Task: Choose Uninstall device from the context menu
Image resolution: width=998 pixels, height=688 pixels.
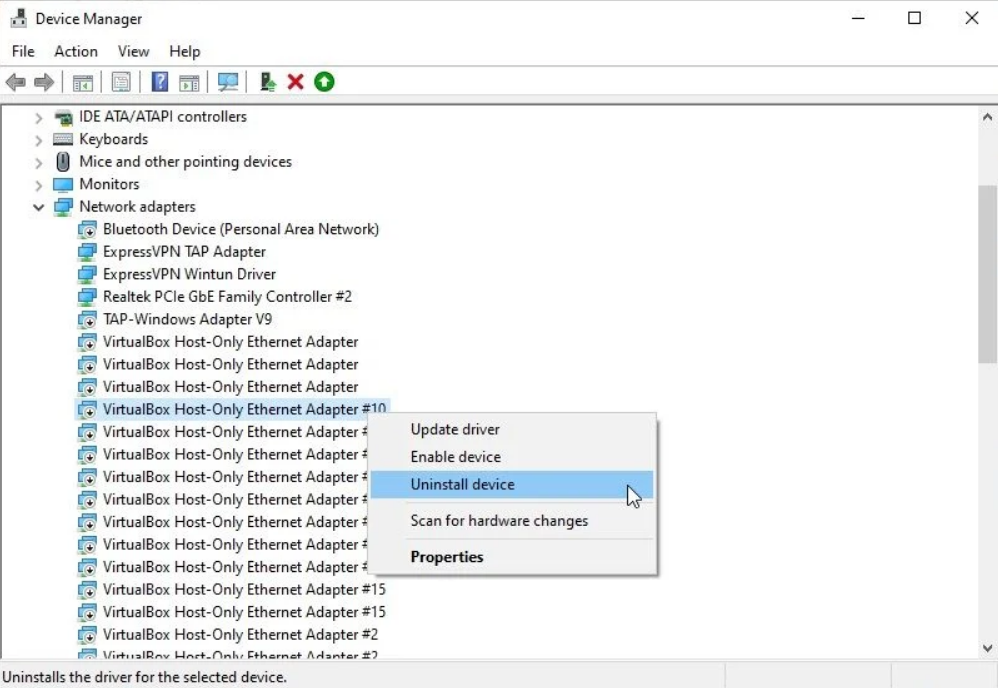Action: point(462,484)
